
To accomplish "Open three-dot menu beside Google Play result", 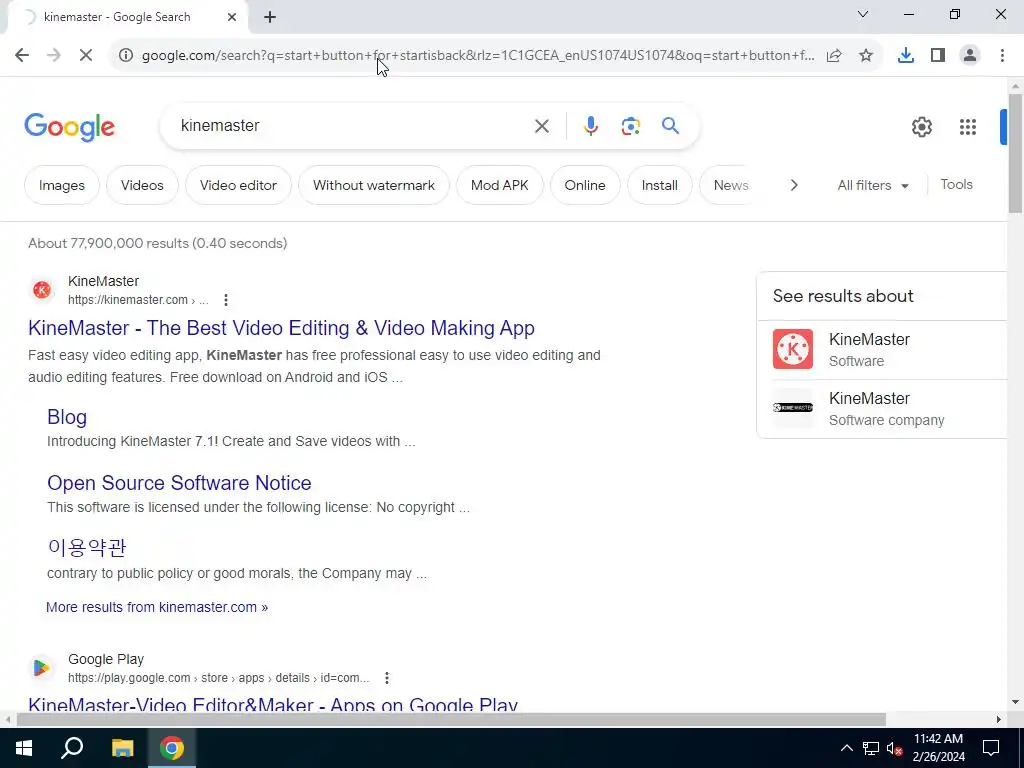I will pyautogui.click(x=387, y=678).
